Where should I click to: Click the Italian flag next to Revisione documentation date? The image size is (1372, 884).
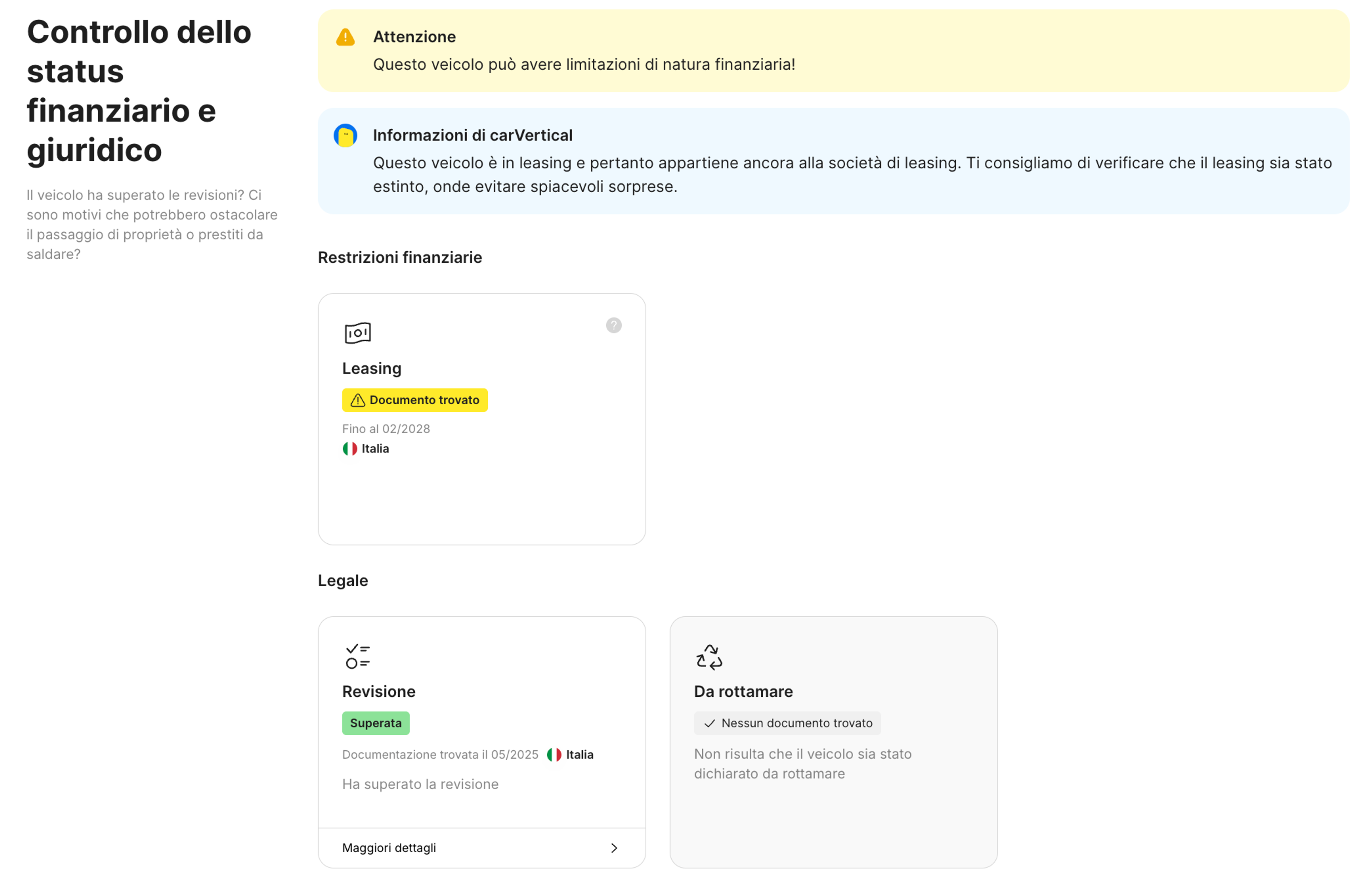pos(554,755)
